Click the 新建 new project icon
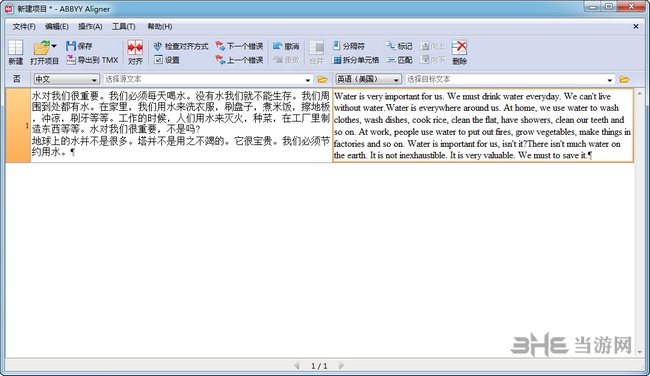 pos(15,48)
